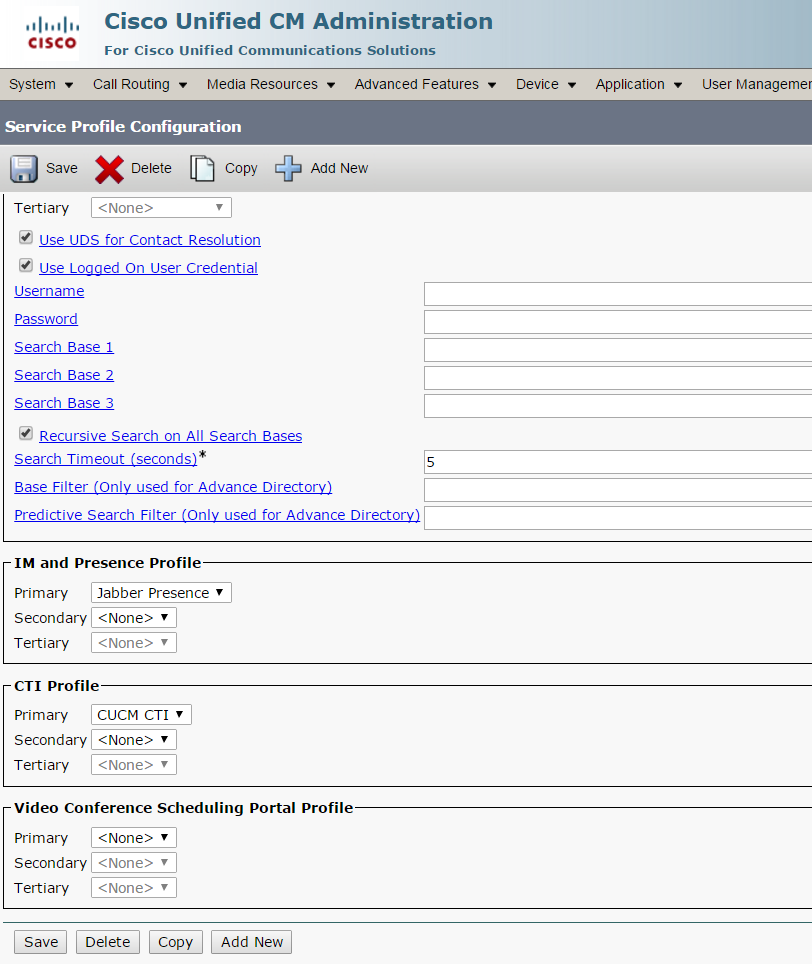Click the Copy text in the top toolbar
The width and height of the screenshot is (812, 964).
[x=241, y=168]
